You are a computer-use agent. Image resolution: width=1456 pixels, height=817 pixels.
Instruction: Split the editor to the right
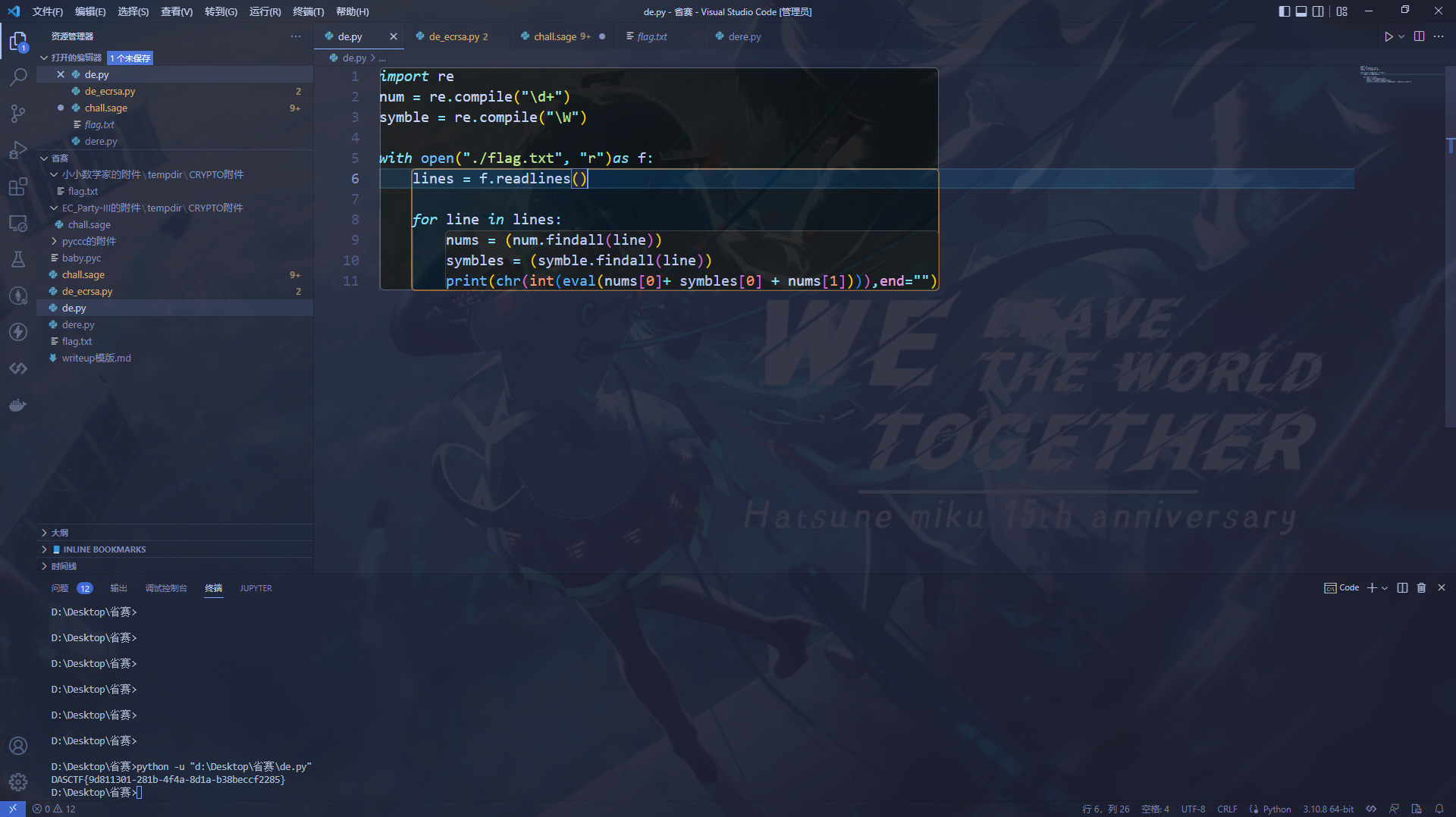tap(1419, 36)
